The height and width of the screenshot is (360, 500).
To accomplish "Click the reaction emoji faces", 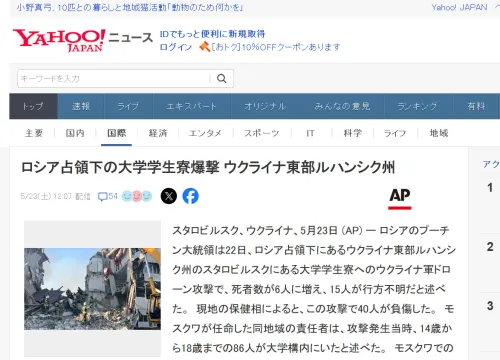I will pyautogui.click(x=137, y=196).
